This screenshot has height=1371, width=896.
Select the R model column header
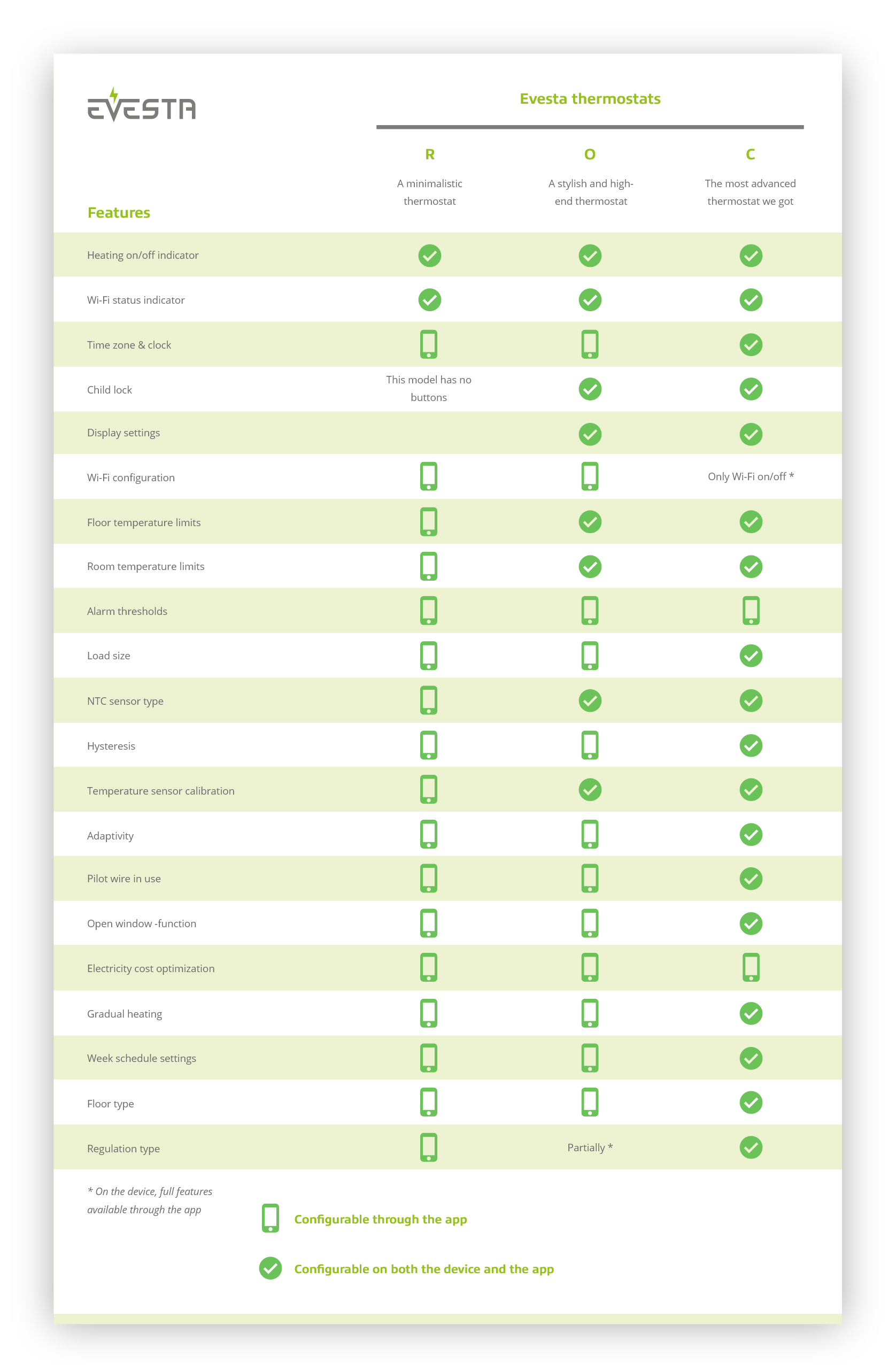[x=430, y=155]
